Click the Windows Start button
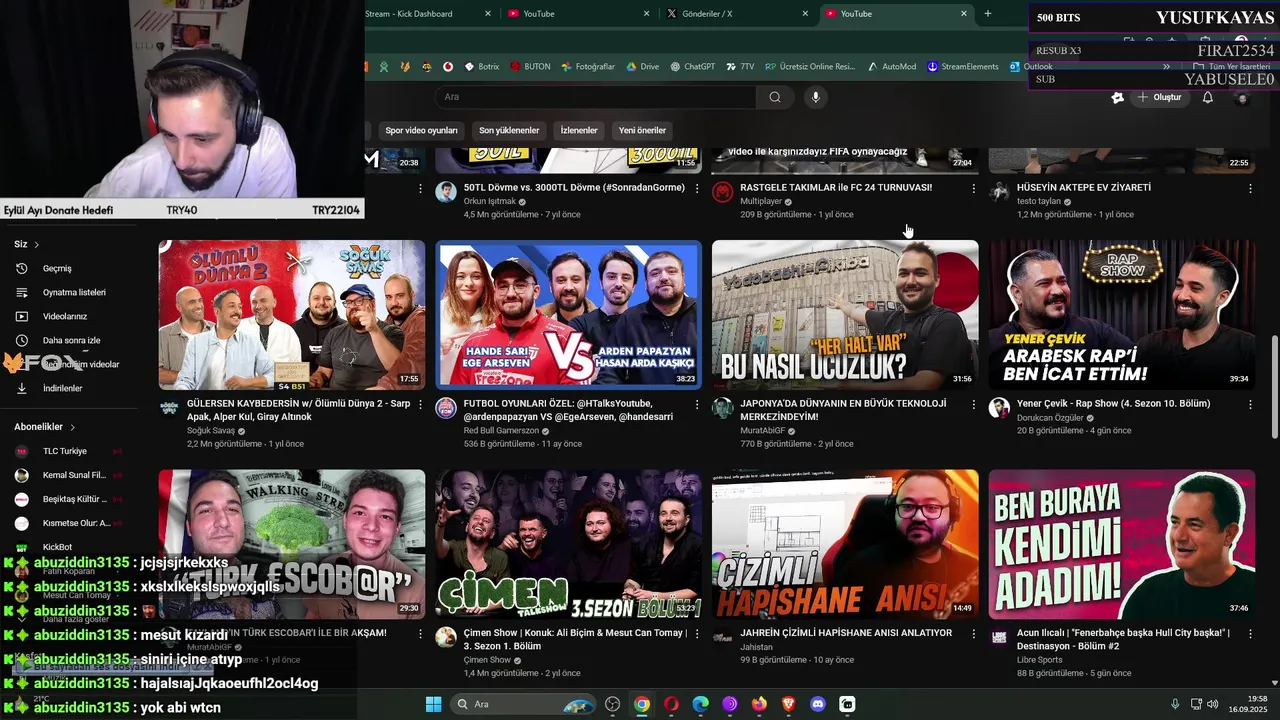Image resolution: width=1280 pixels, height=720 pixels. pyautogui.click(x=433, y=704)
